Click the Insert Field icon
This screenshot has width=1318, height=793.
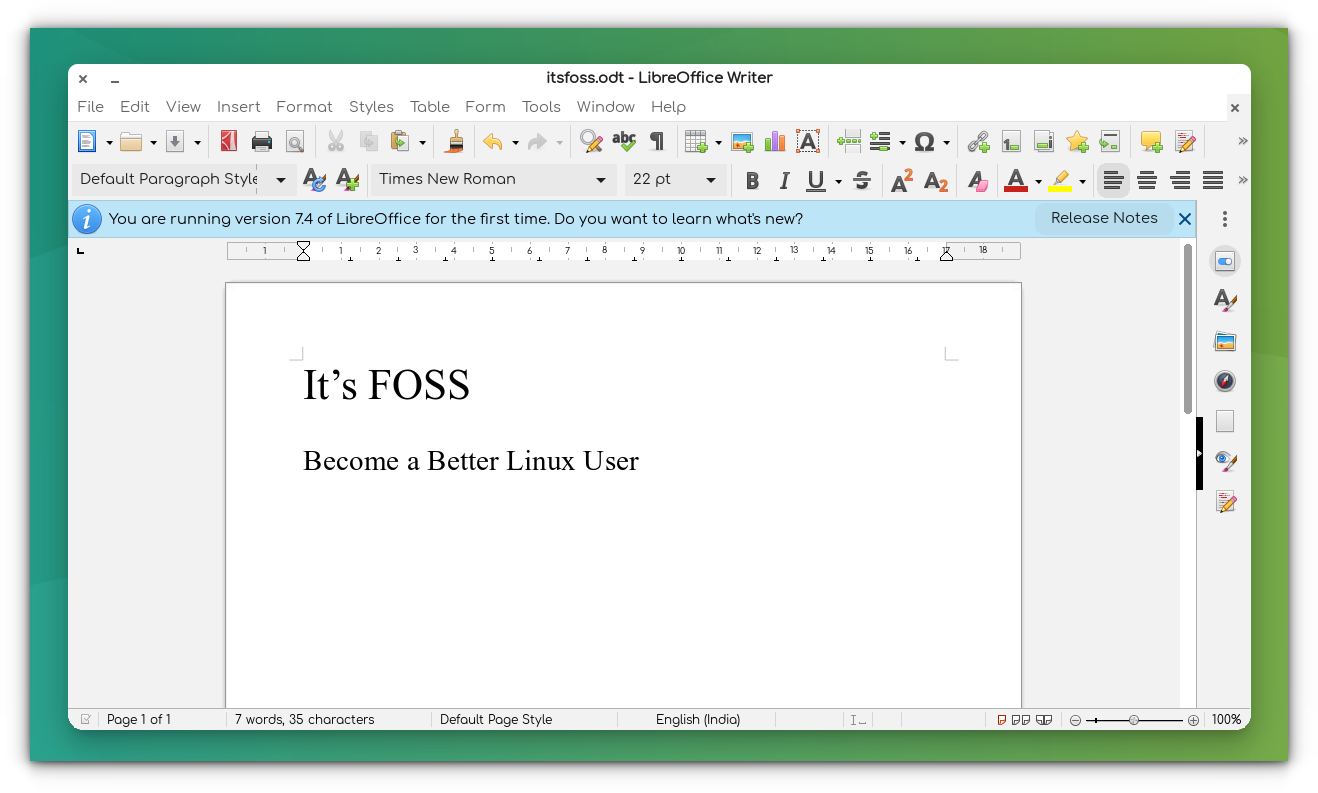click(880, 142)
